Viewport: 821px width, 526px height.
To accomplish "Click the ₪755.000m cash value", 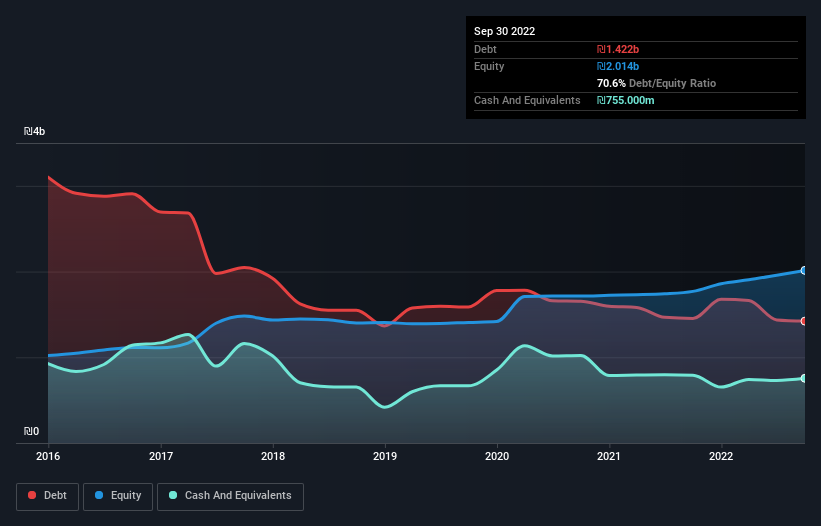I will (626, 100).
